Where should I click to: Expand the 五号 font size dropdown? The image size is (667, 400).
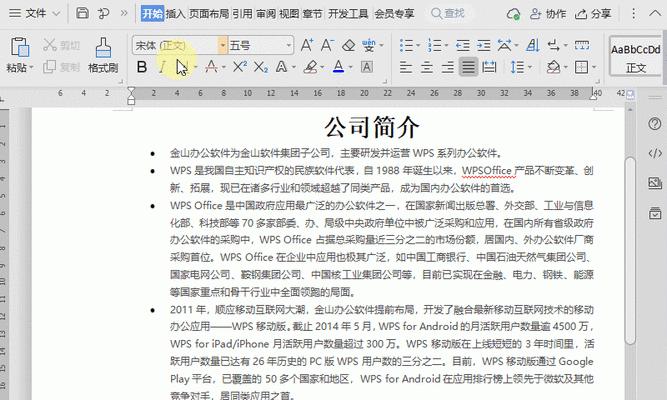(x=289, y=45)
